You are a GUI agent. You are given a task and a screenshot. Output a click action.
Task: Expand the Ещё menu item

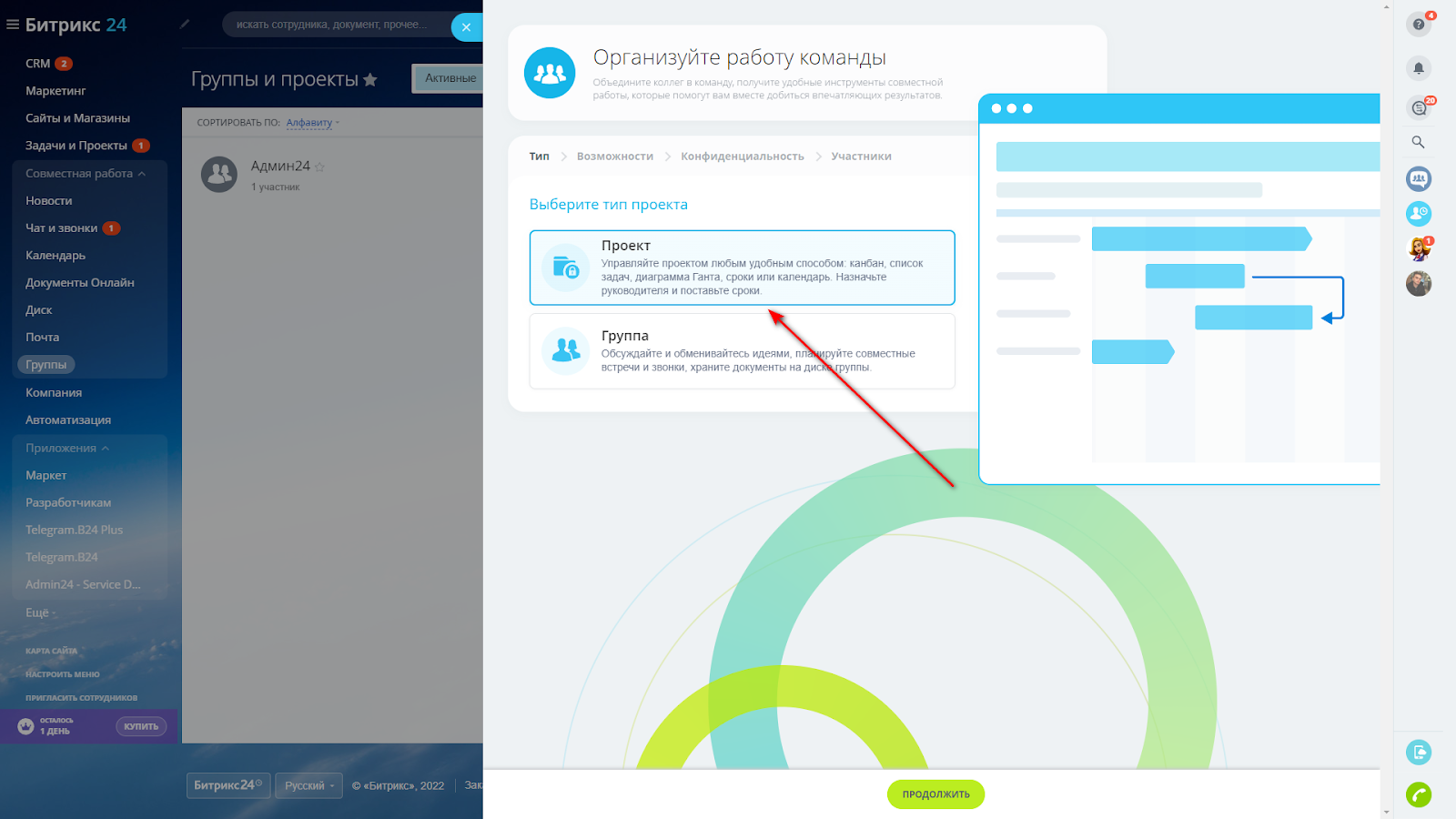[40, 612]
